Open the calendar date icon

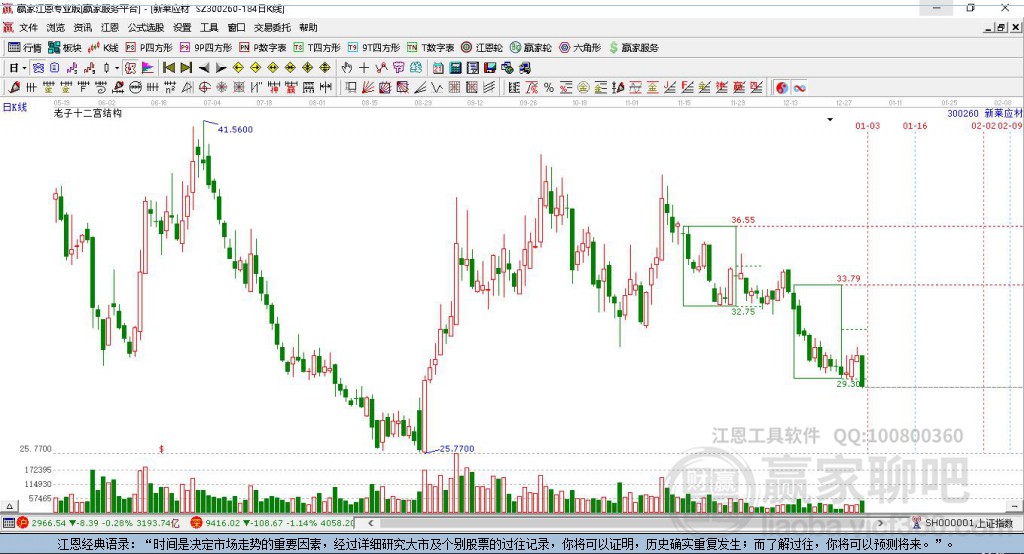click(438, 68)
